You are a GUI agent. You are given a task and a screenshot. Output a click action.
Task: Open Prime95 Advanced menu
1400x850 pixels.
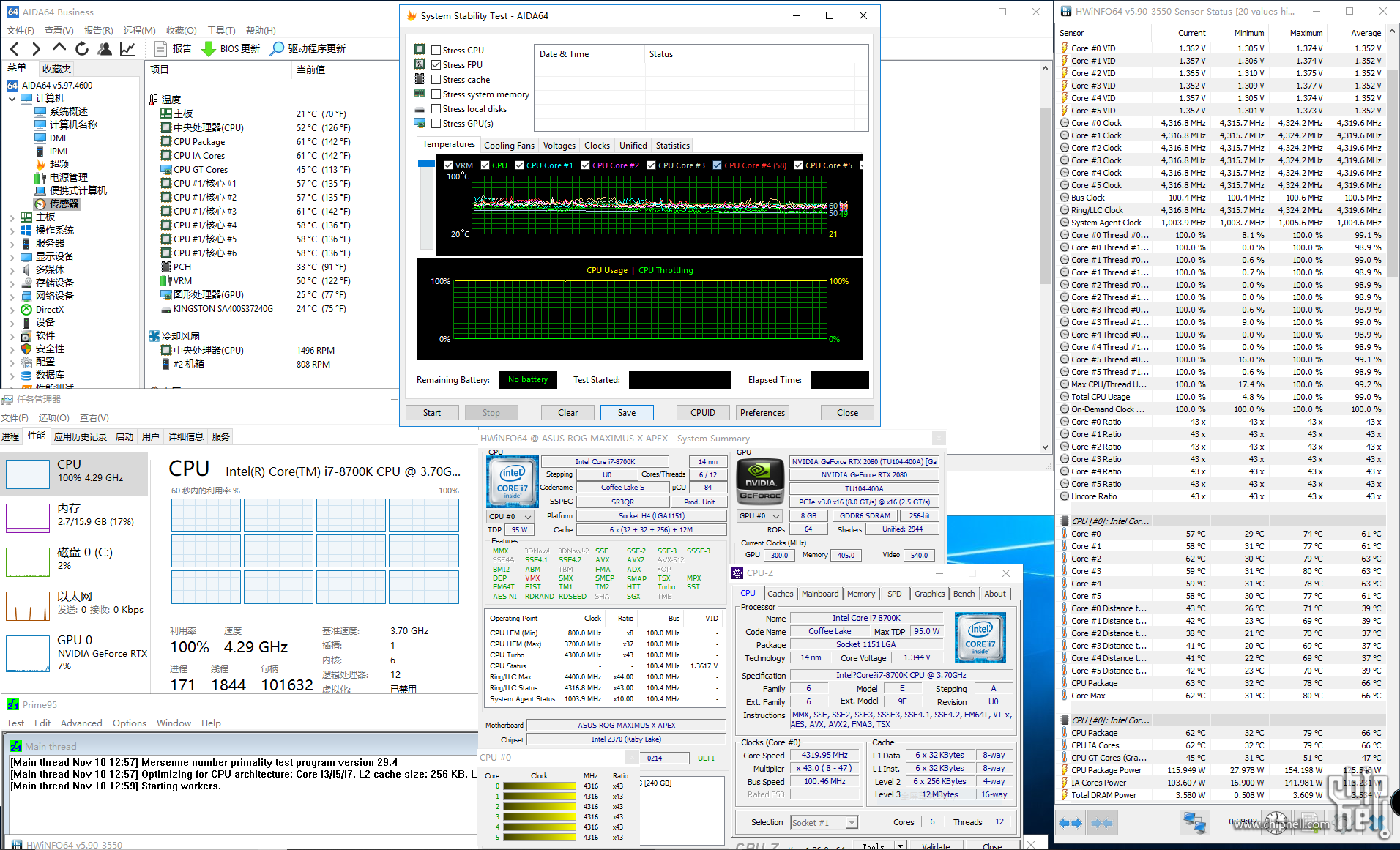[81, 723]
